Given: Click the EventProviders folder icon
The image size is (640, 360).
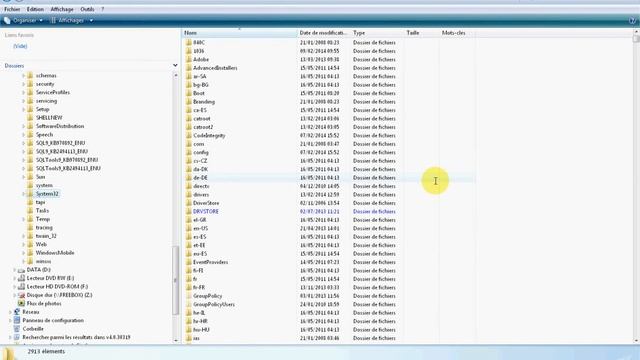Looking at the screenshot, I should pyautogui.click(x=188, y=262).
